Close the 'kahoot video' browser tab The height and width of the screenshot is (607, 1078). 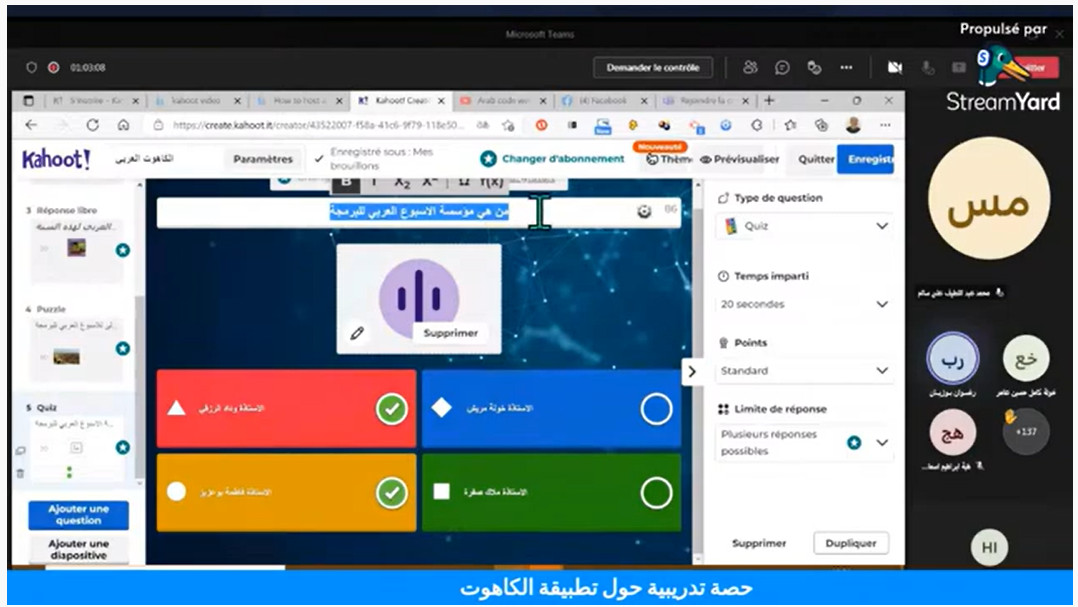click(x=237, y=101)
